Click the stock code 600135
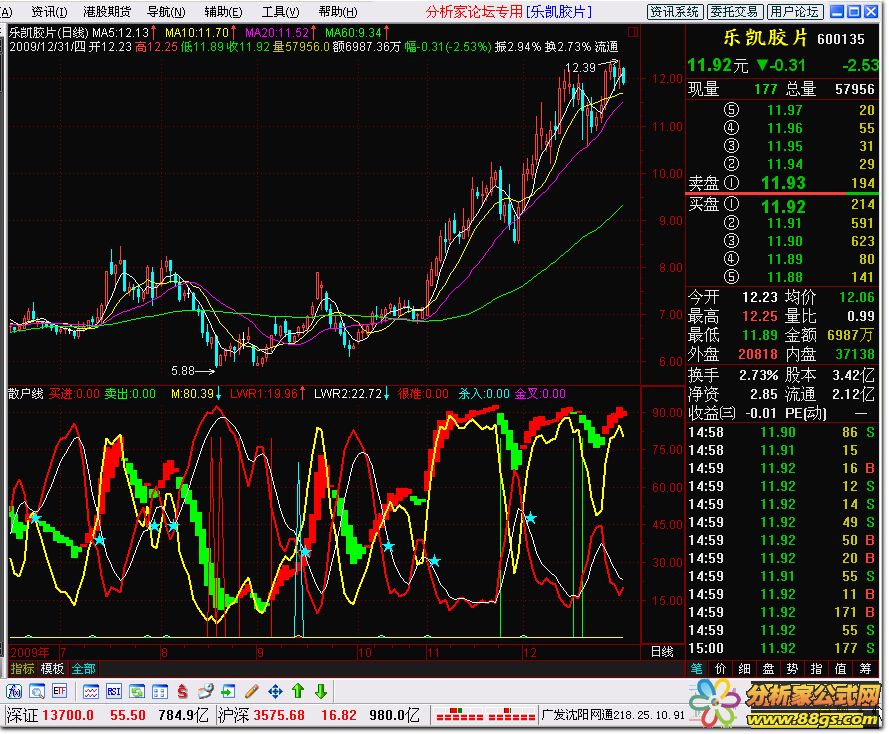 click(x=841, y=39)
